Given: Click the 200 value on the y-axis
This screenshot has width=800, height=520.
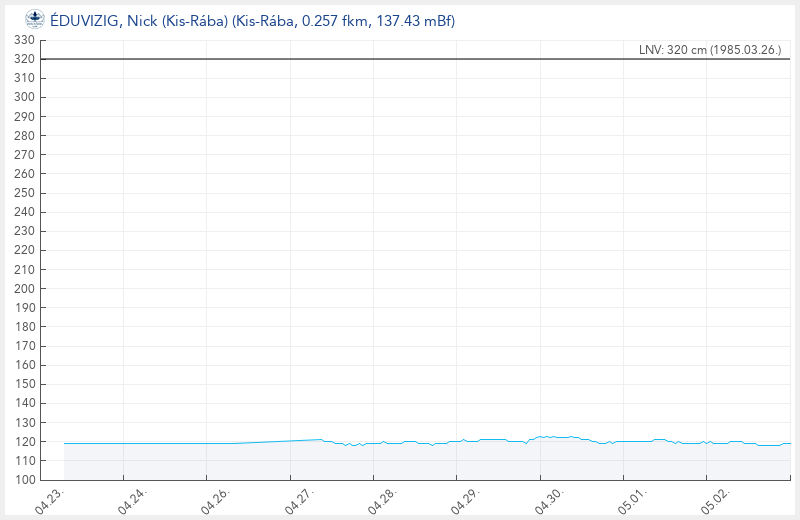Looking at the screenshot, I should (x=24, y=288).
